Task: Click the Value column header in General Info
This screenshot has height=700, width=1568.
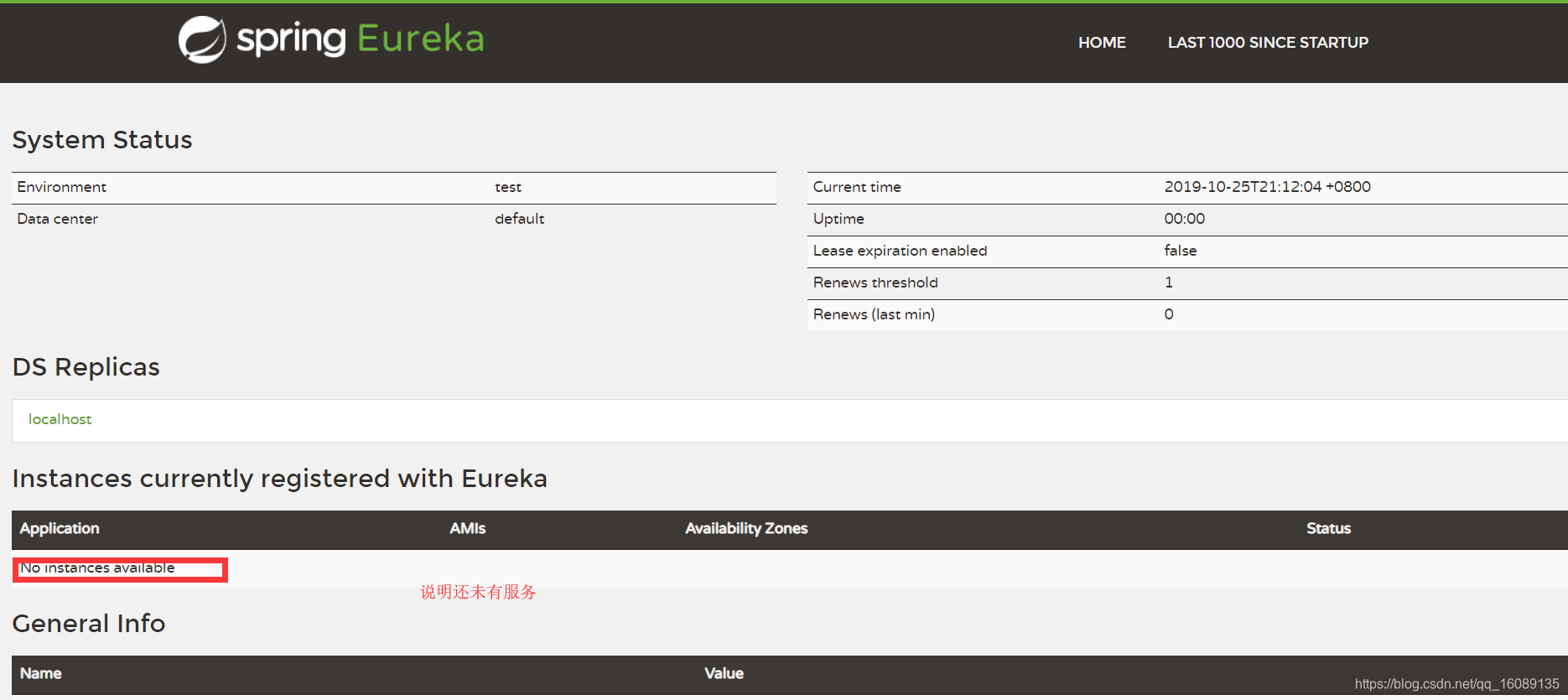Action: [x=724, y=674]
